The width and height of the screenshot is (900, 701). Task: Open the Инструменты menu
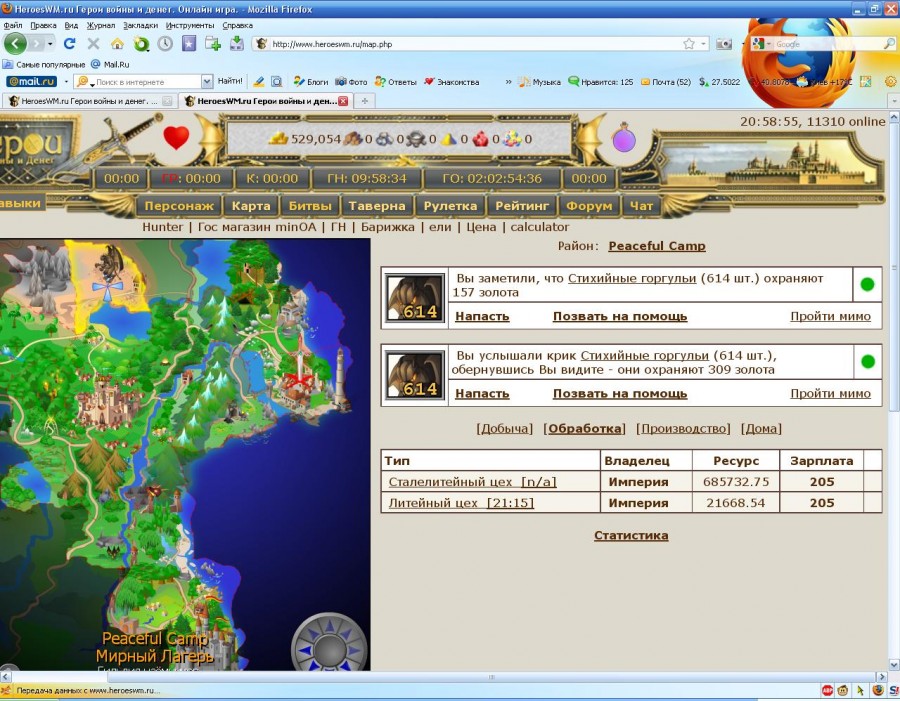(190, 25)
